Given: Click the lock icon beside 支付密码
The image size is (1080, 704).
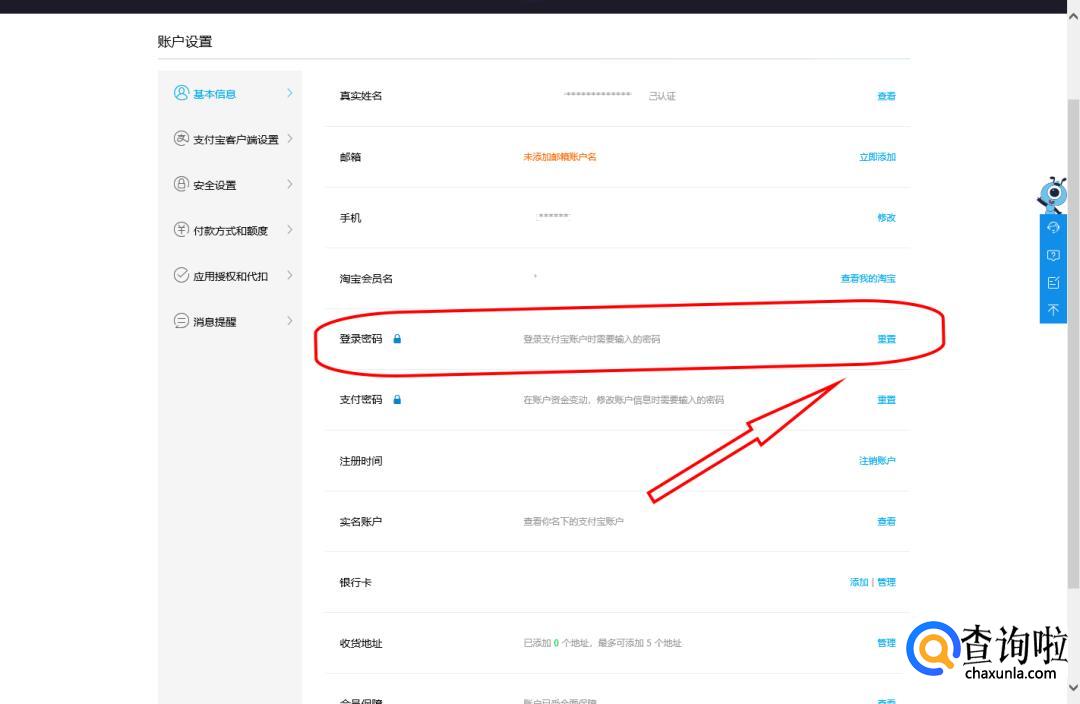Looking at the screenshot, I should point(397,400).
